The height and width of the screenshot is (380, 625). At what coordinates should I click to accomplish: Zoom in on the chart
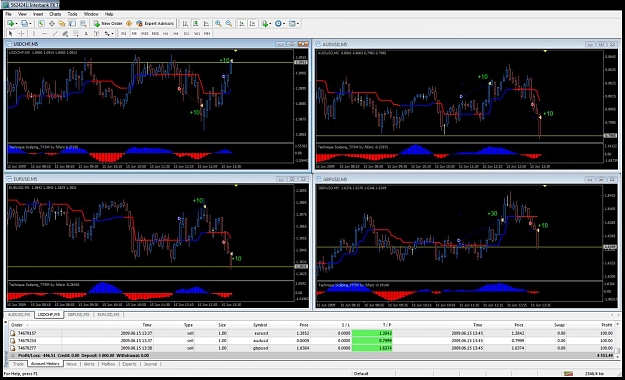click(x=218, y=24)
